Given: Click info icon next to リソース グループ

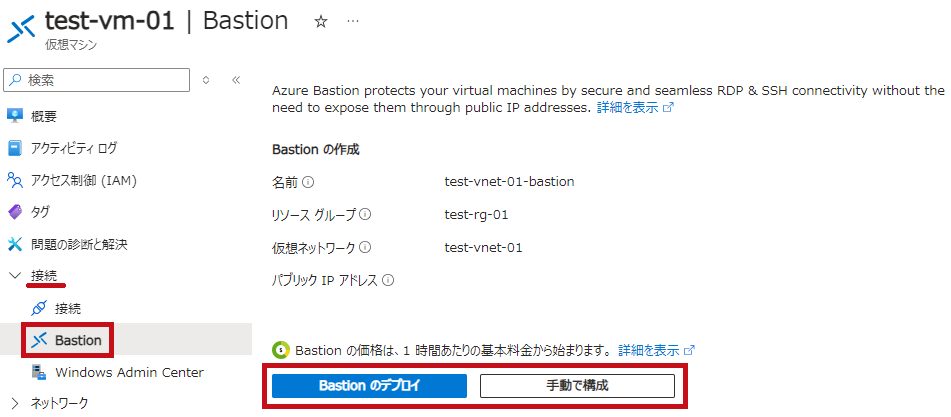Looking at the screenshot, I should pyautogui.click(x=366, y=215).
